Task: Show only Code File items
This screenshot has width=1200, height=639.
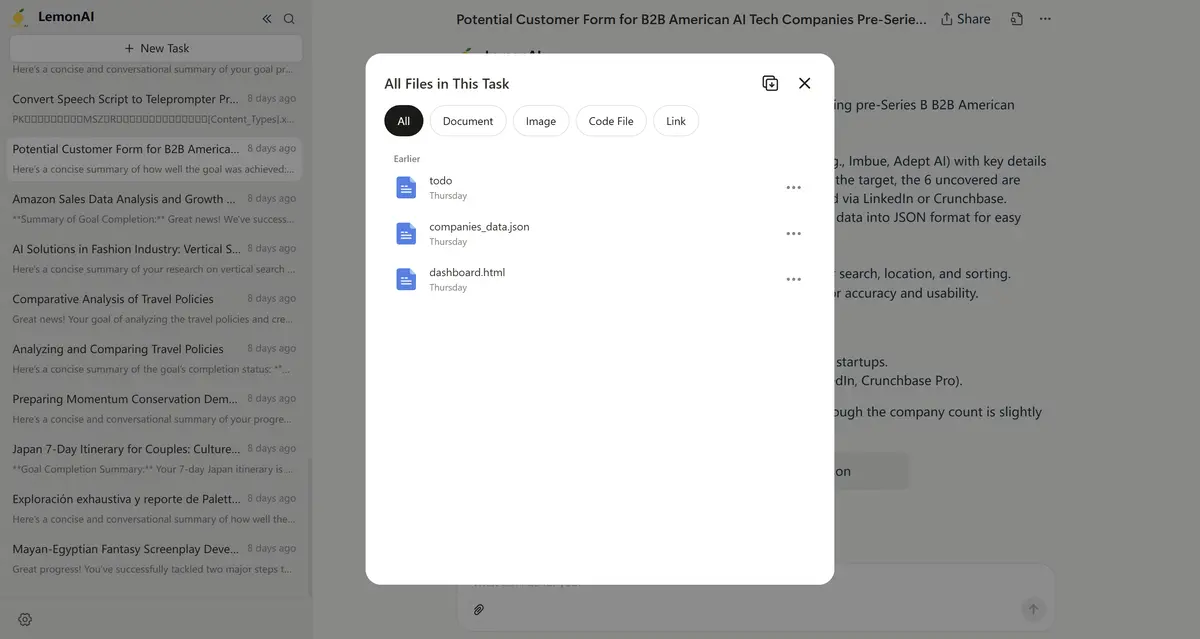Action: coord(611,121)
